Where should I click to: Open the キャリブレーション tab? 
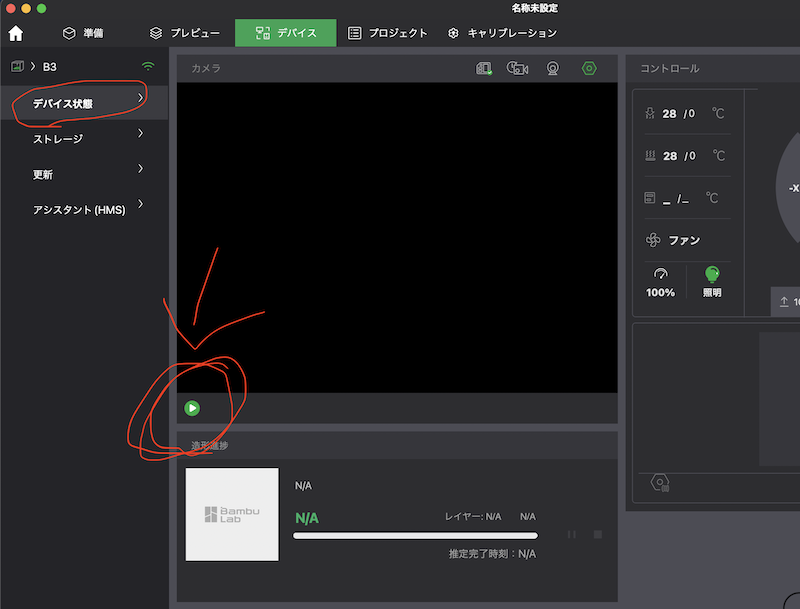coord(501,33)
